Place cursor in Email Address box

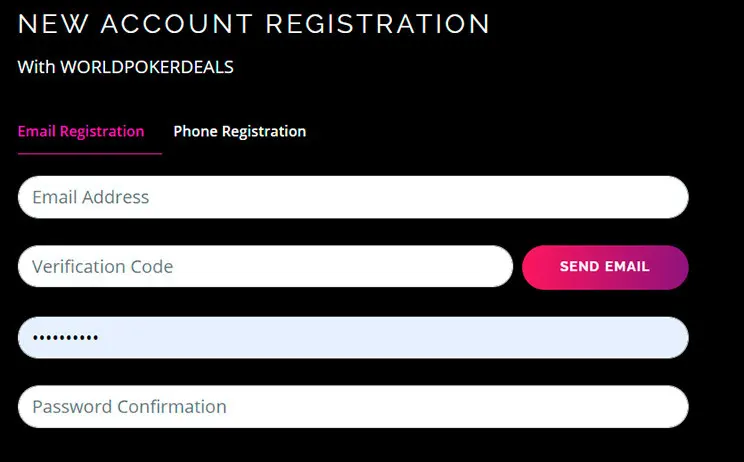(352, 197)
